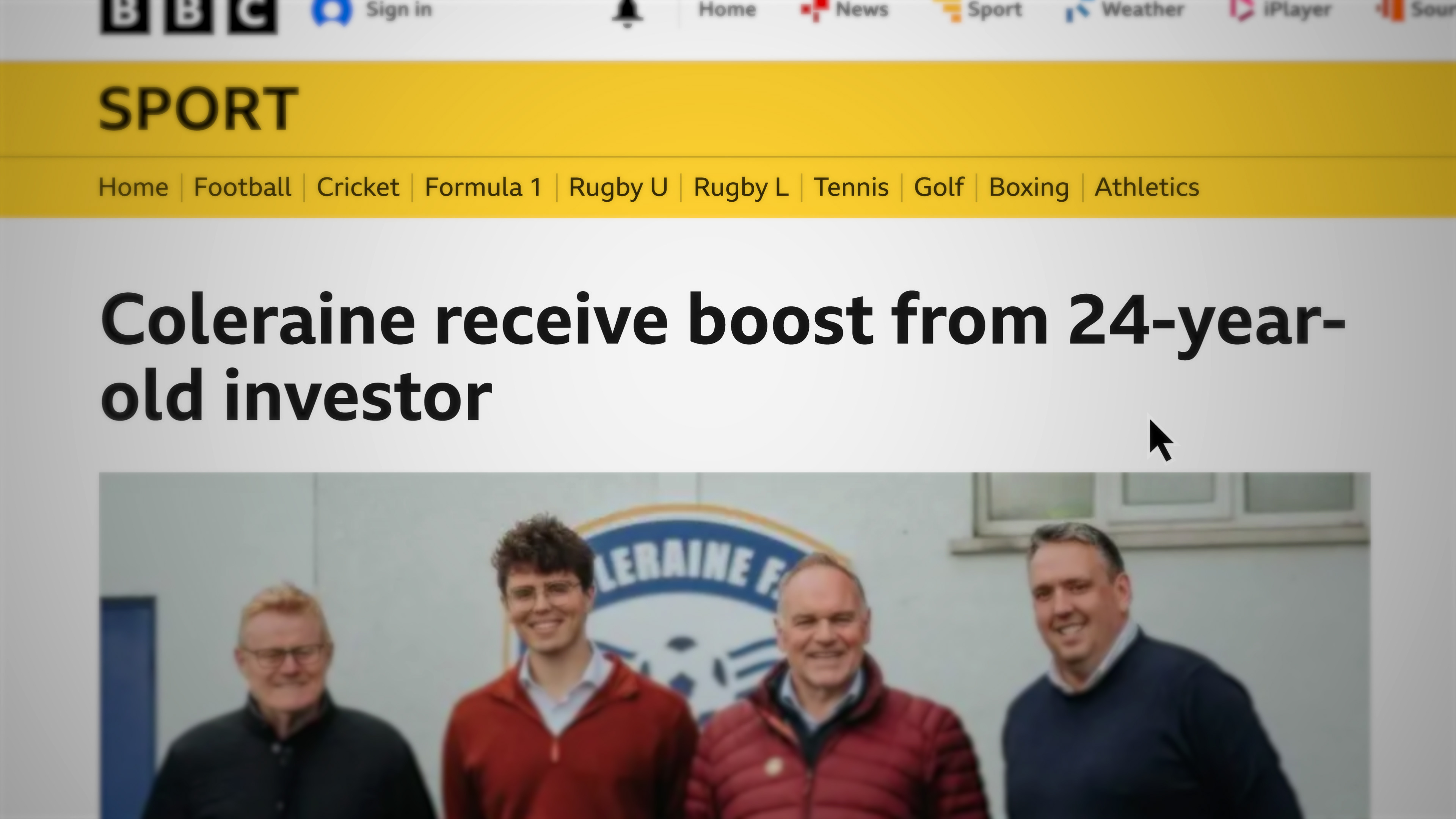The image size is (1456, 819).
Task: Click the blue account avatar icon
Action: coord(333,11)
